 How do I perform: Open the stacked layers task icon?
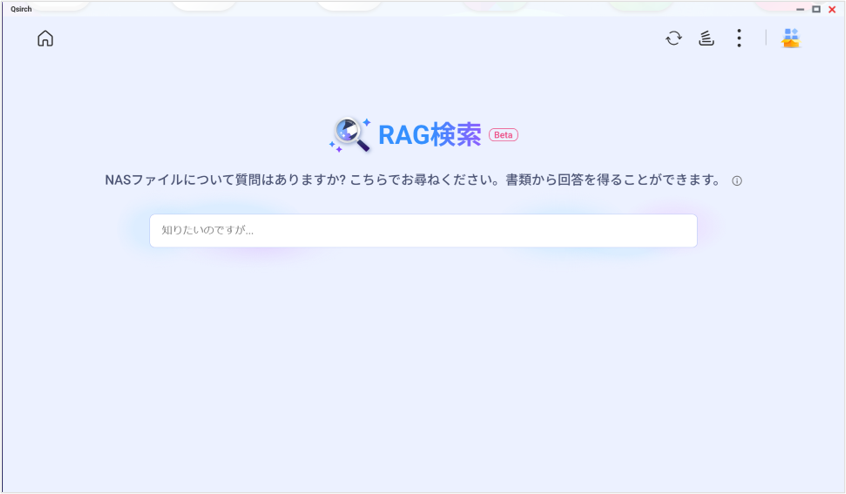706,38
